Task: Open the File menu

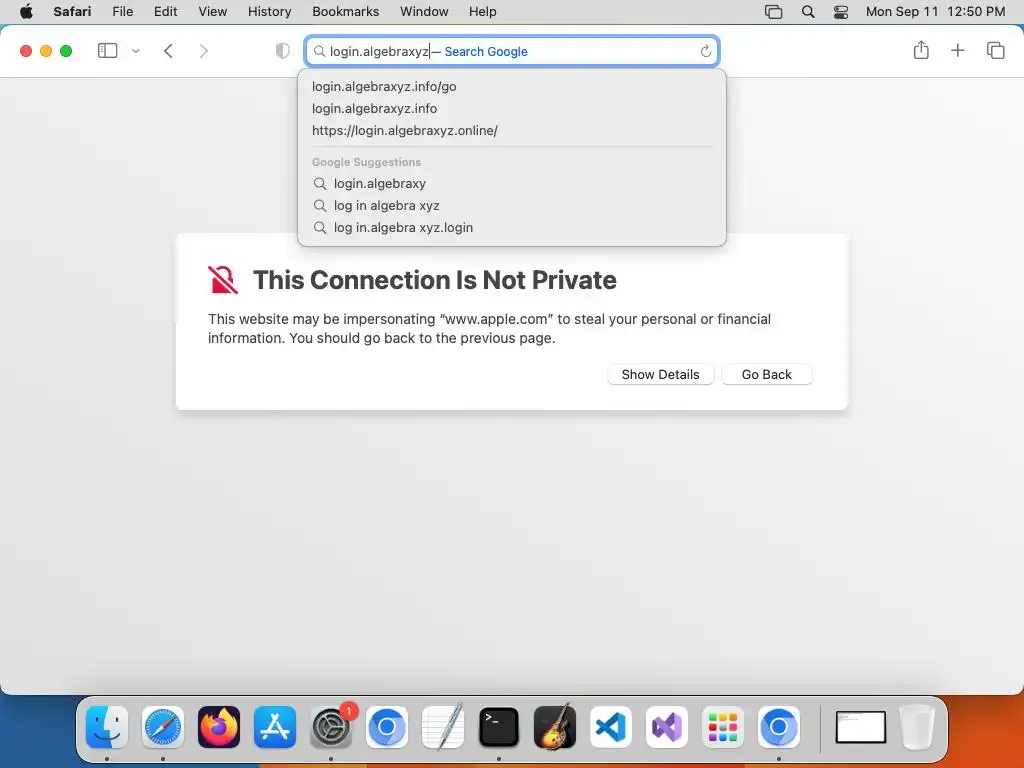Action: coord(123,12)
